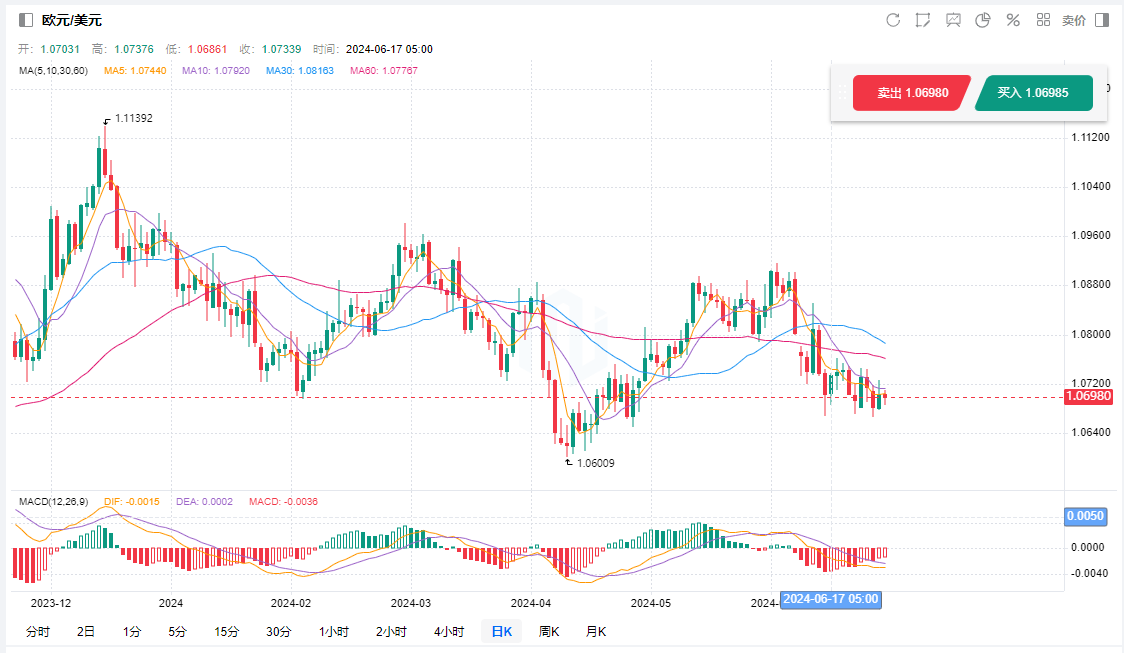Image resolution: width=1124 pixels, height=653 pixels.
Task: Toggle the left panel icon beside 欧元/美元
Action: pos(26,20)
